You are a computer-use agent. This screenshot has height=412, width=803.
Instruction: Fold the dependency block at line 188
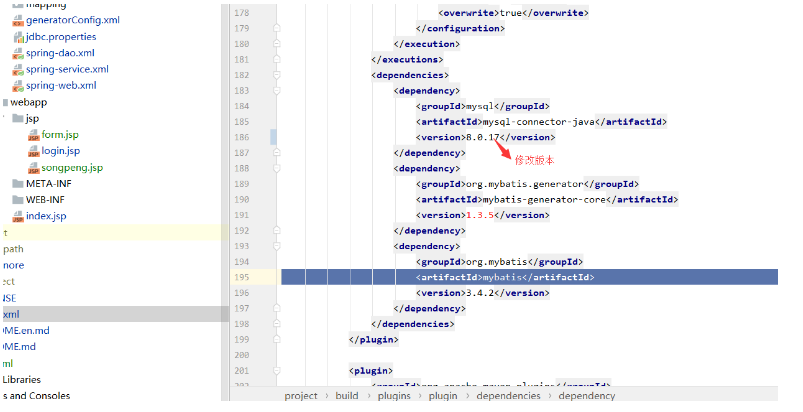coord(277,168)
